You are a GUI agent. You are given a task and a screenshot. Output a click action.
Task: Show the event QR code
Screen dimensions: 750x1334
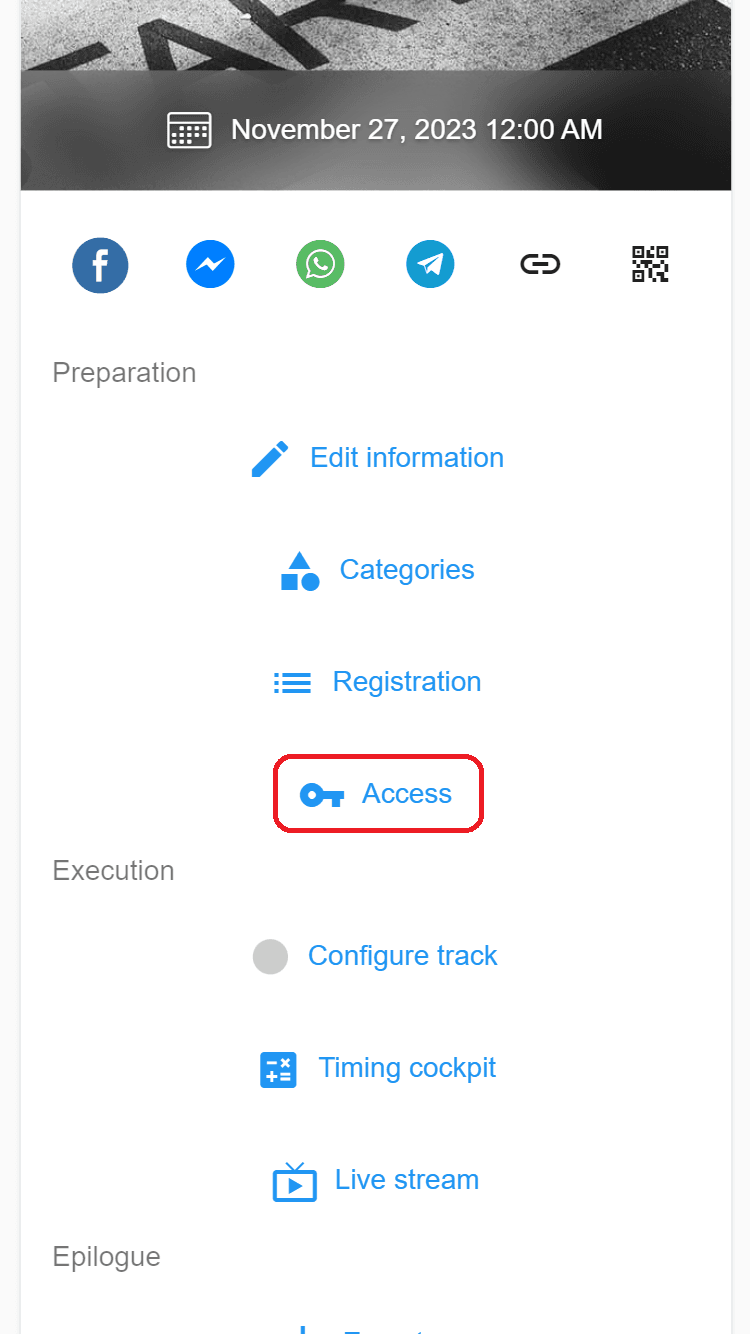click(x=650, y=264)
